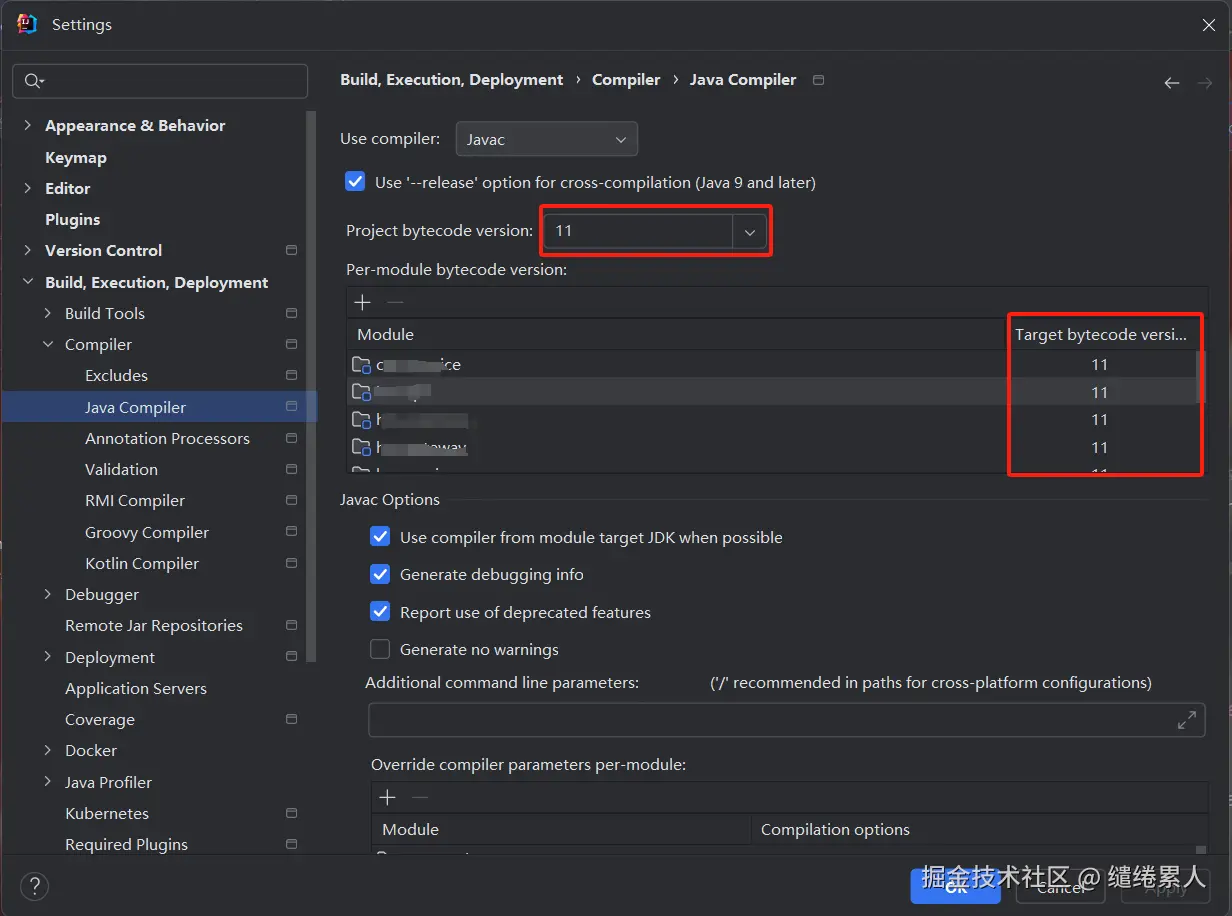Select Kotlin Compiler settings
This screenshot has height=916, width=1232.
(x=142, y=563)
